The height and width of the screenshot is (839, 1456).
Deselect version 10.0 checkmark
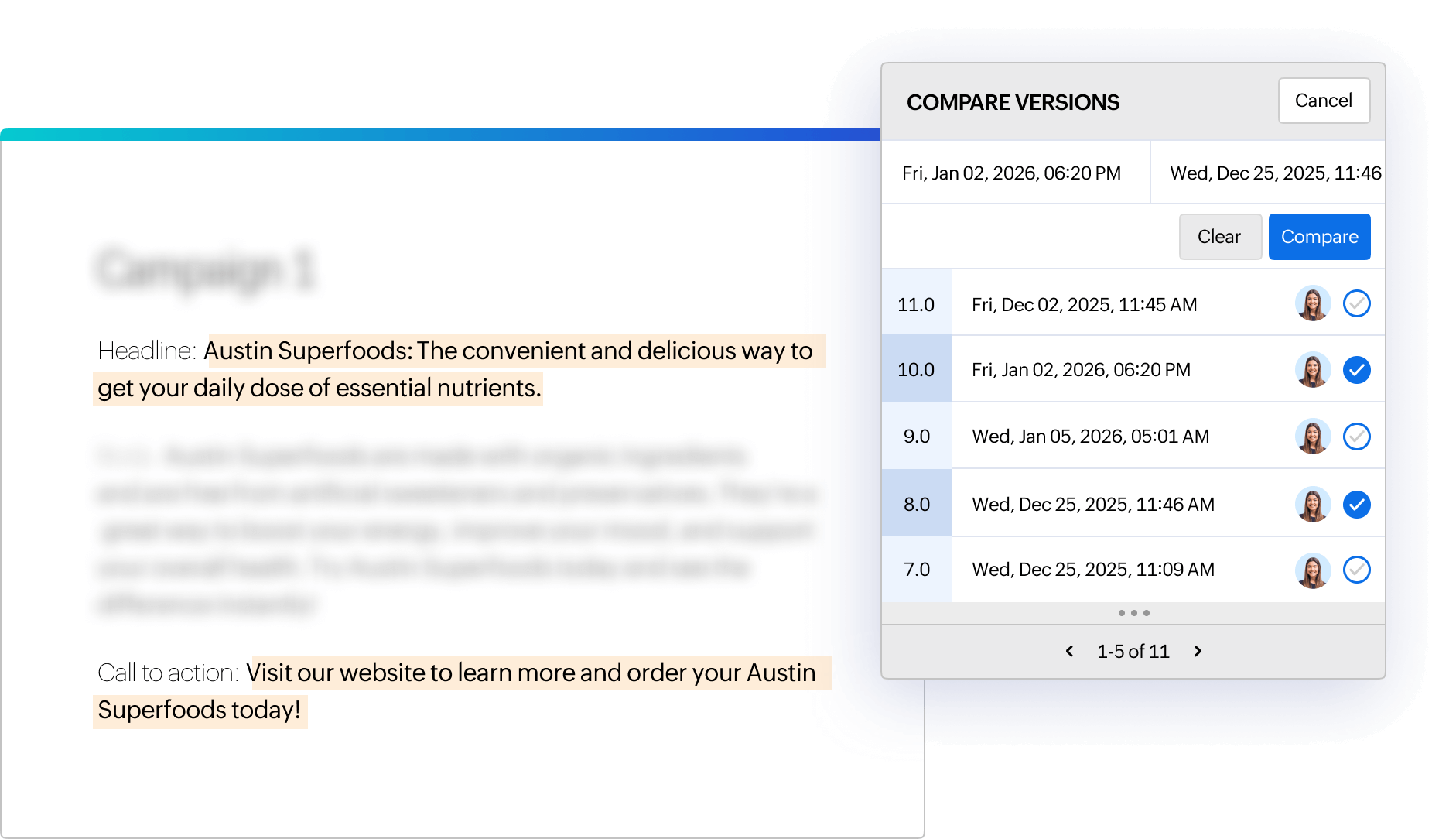point(1356,370)
